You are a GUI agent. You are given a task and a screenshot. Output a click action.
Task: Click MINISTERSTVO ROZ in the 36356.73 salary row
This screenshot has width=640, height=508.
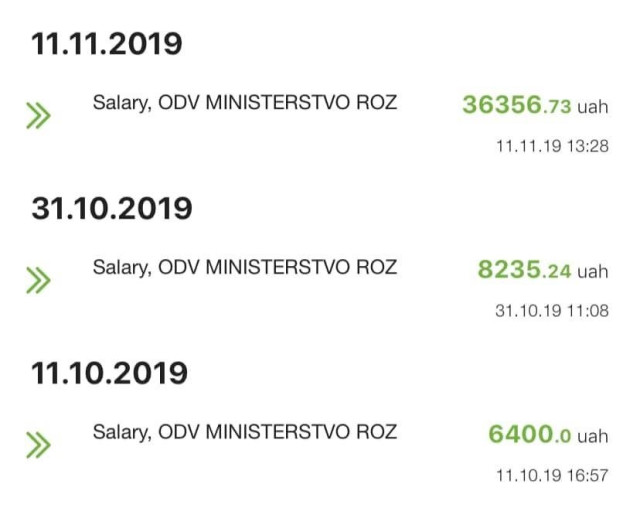coord(300,103)
